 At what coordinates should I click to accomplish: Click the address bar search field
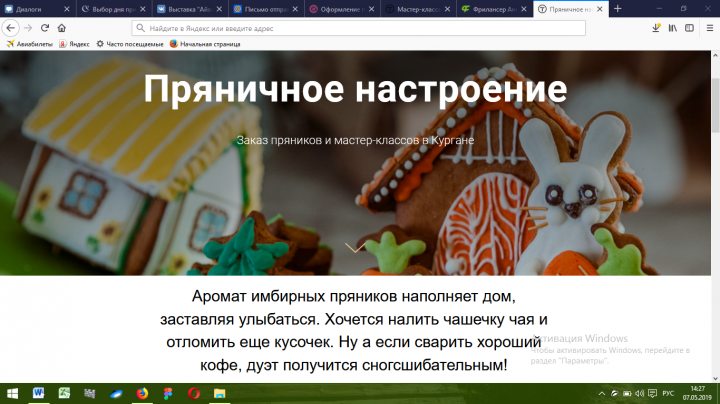pos(359,28)
